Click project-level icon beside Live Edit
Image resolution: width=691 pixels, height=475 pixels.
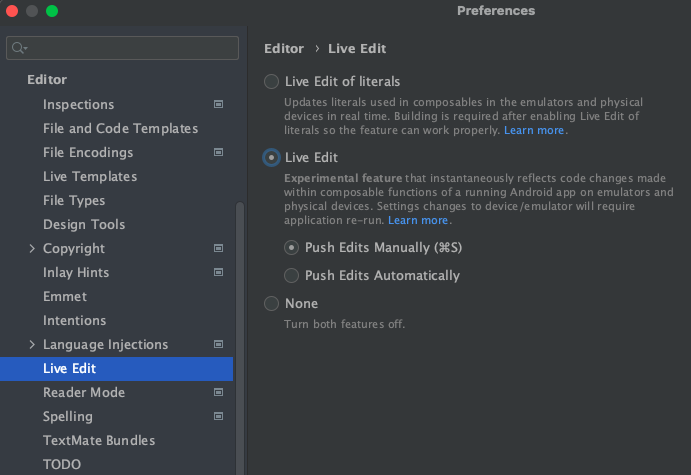pyautogui.click(x=219, y=368)
